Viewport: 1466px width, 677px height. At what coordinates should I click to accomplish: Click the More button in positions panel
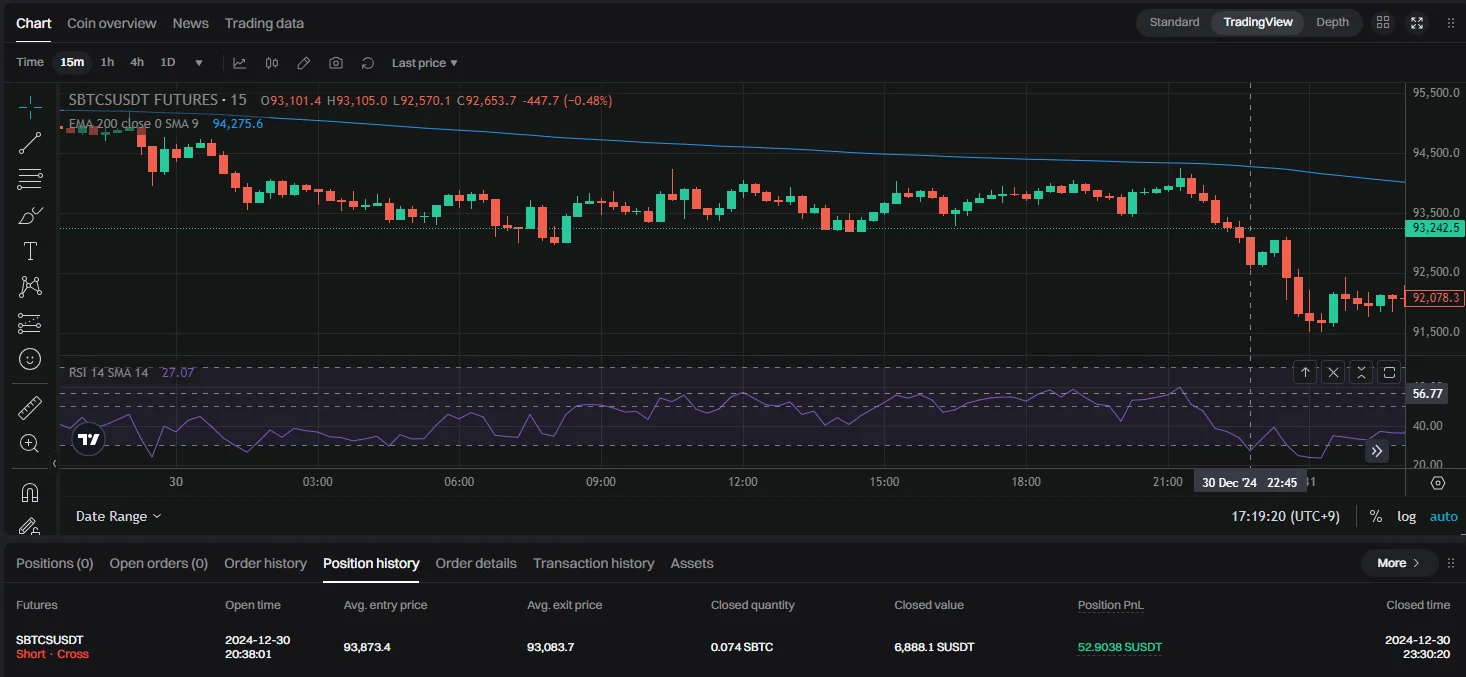1398,563
